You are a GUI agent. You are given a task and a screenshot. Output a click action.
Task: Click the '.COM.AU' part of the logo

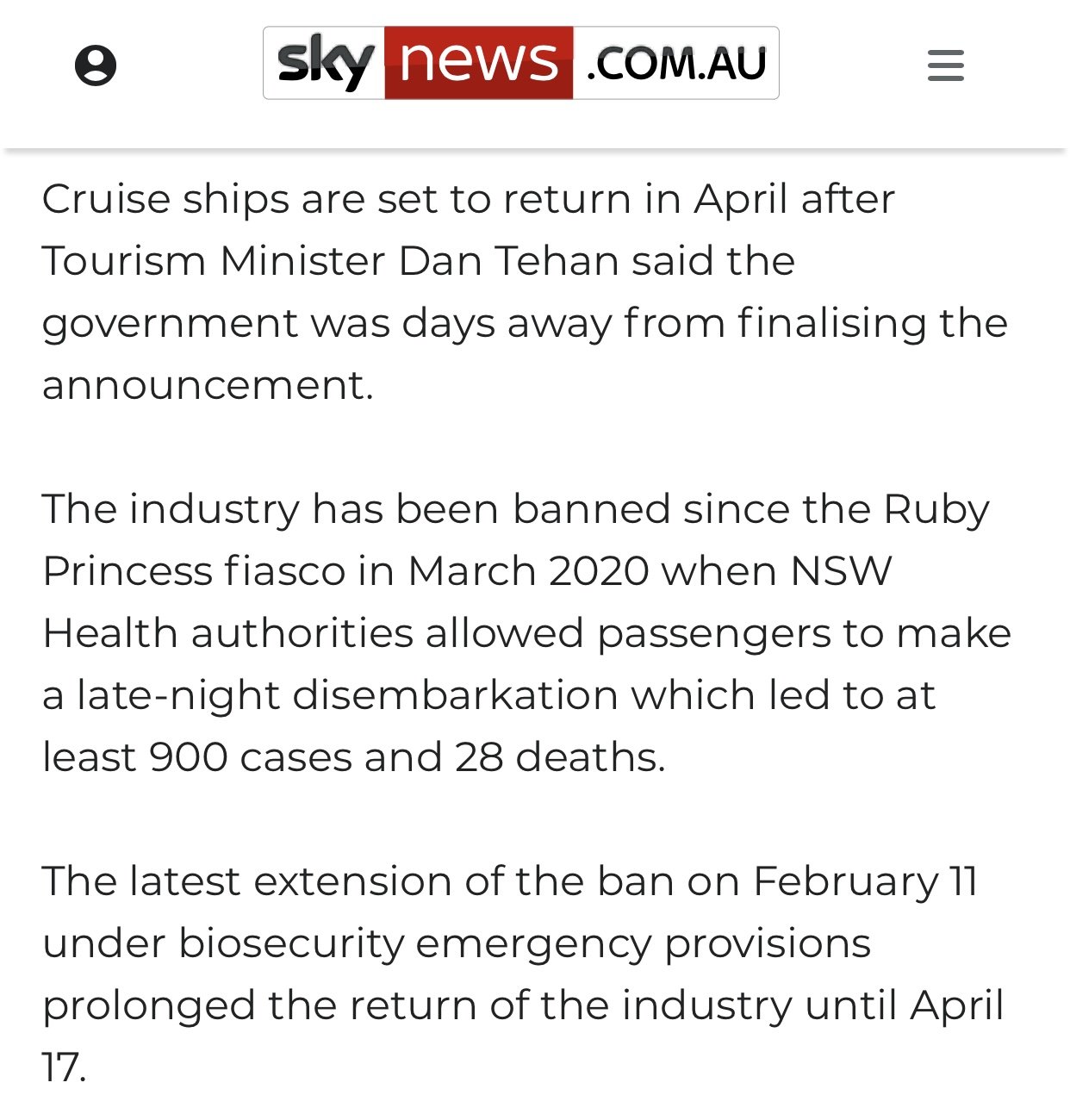click(675, 63)
